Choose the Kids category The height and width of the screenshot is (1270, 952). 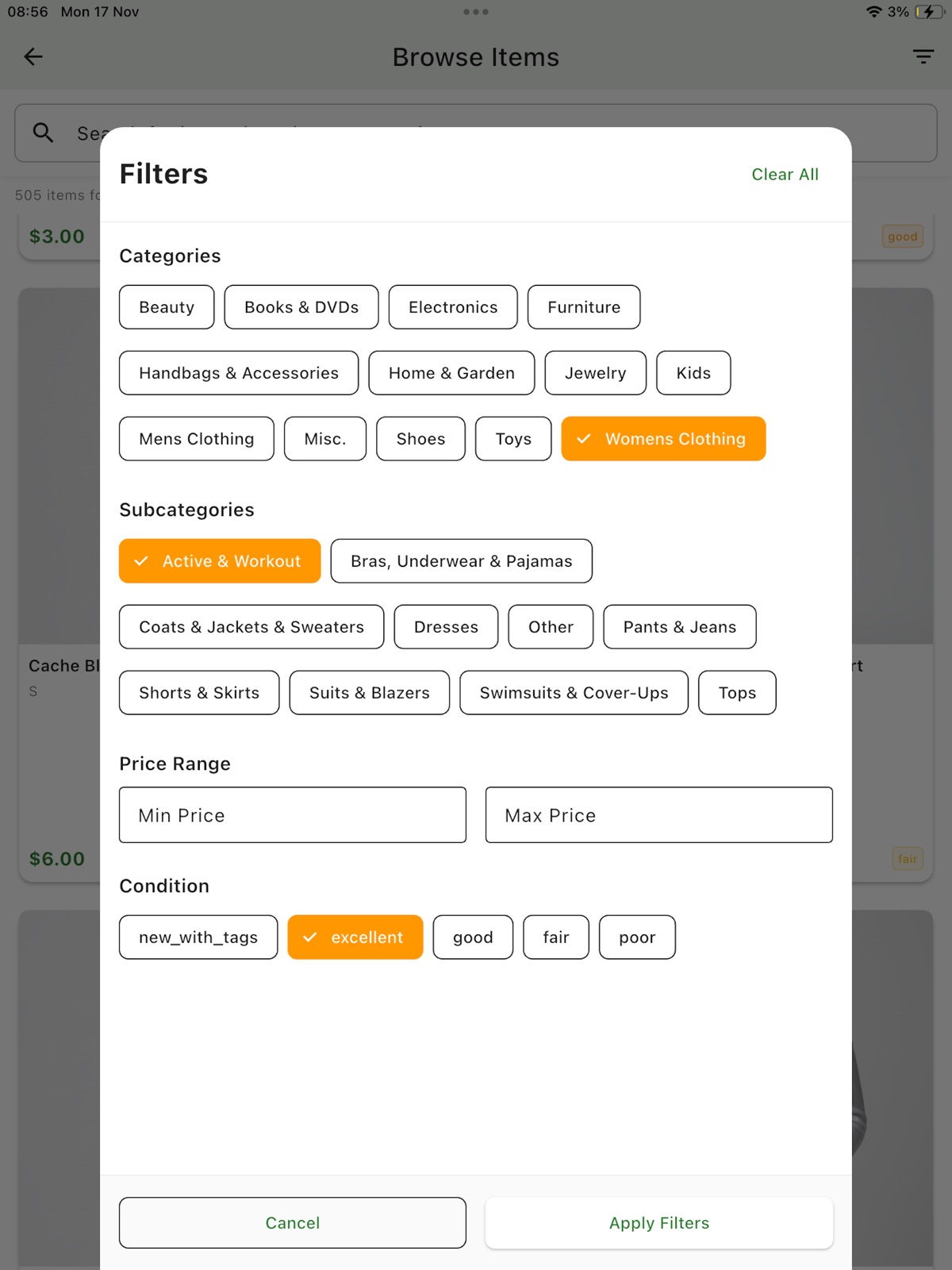coord(693,373)
